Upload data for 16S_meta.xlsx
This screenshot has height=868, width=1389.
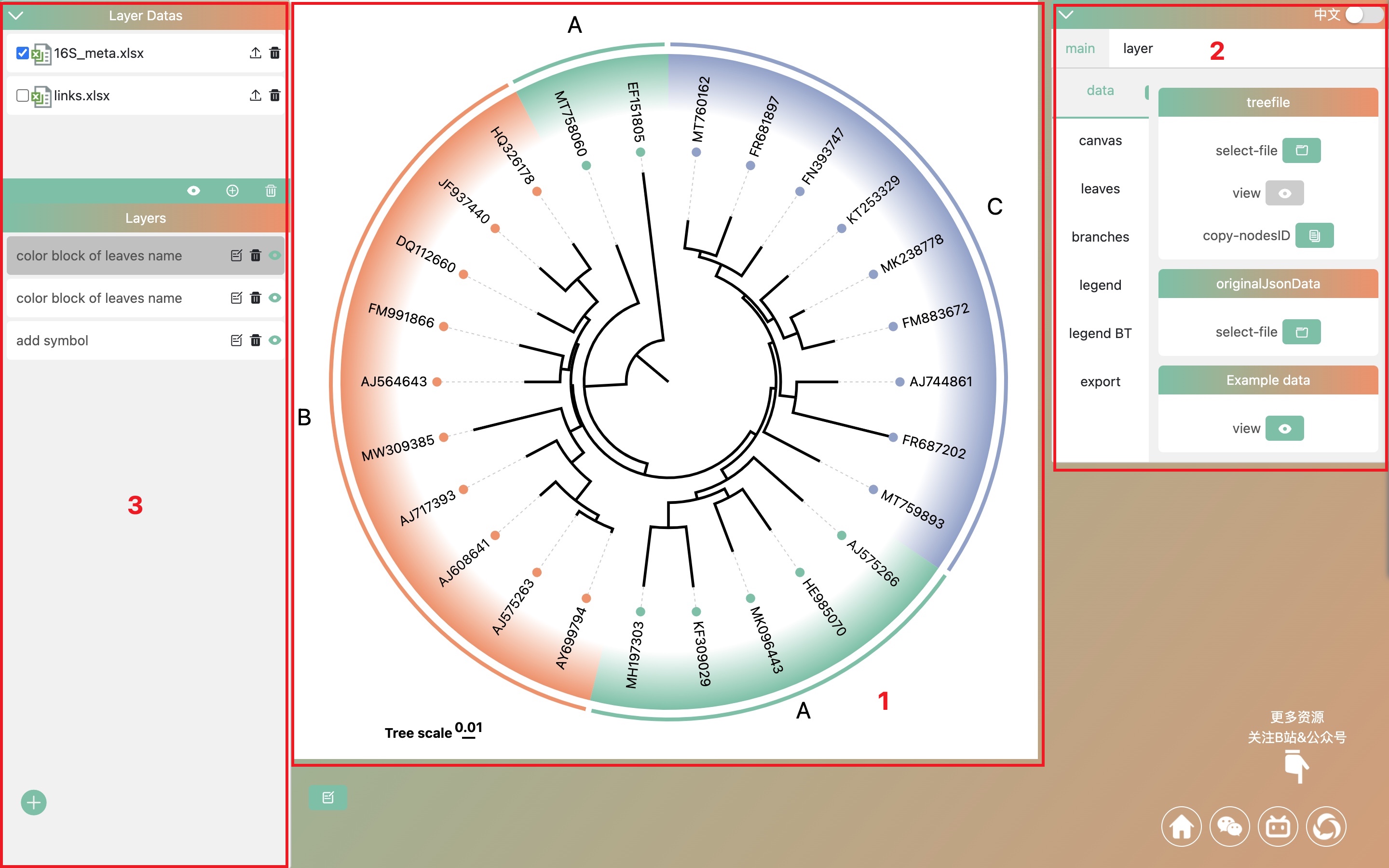coord(256,53)
